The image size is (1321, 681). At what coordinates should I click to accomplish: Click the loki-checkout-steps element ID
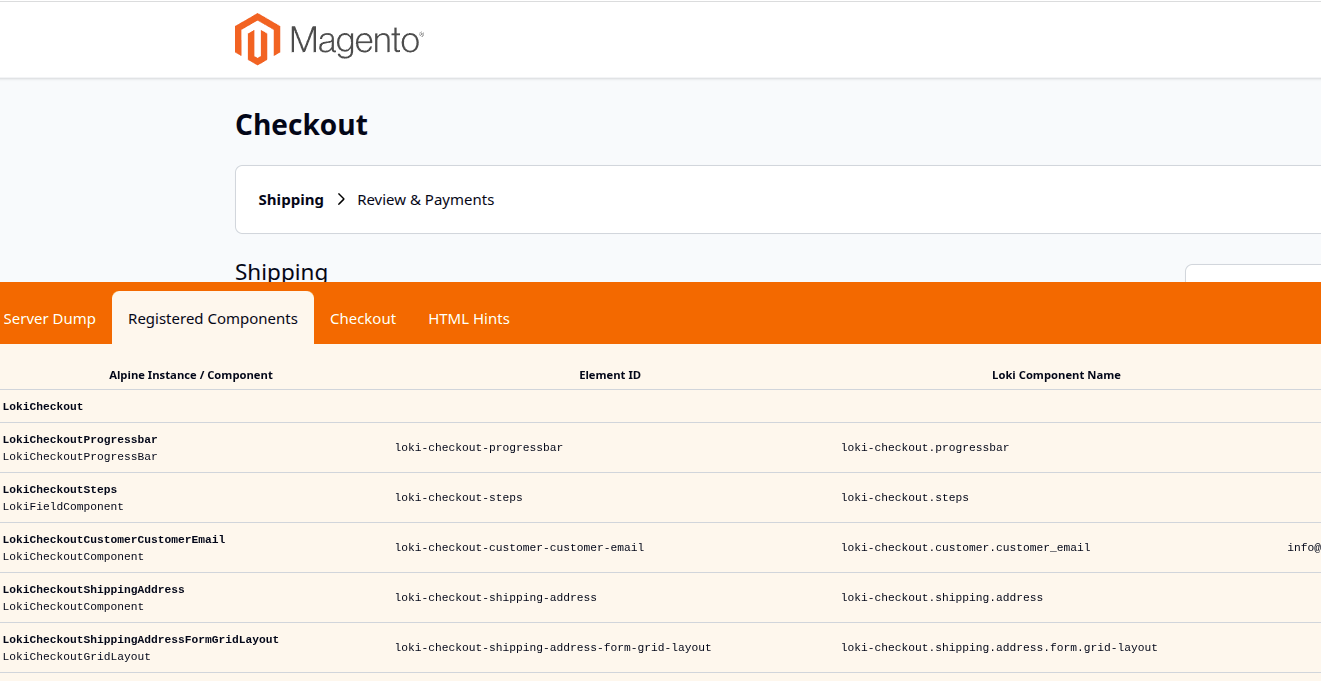point(459,498)
